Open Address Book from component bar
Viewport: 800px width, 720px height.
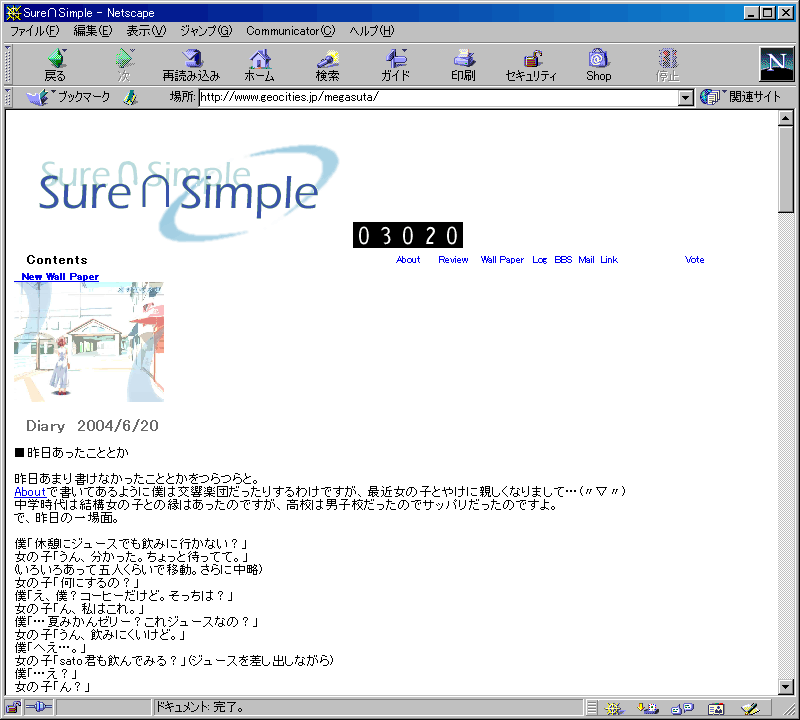pos(716,708)
